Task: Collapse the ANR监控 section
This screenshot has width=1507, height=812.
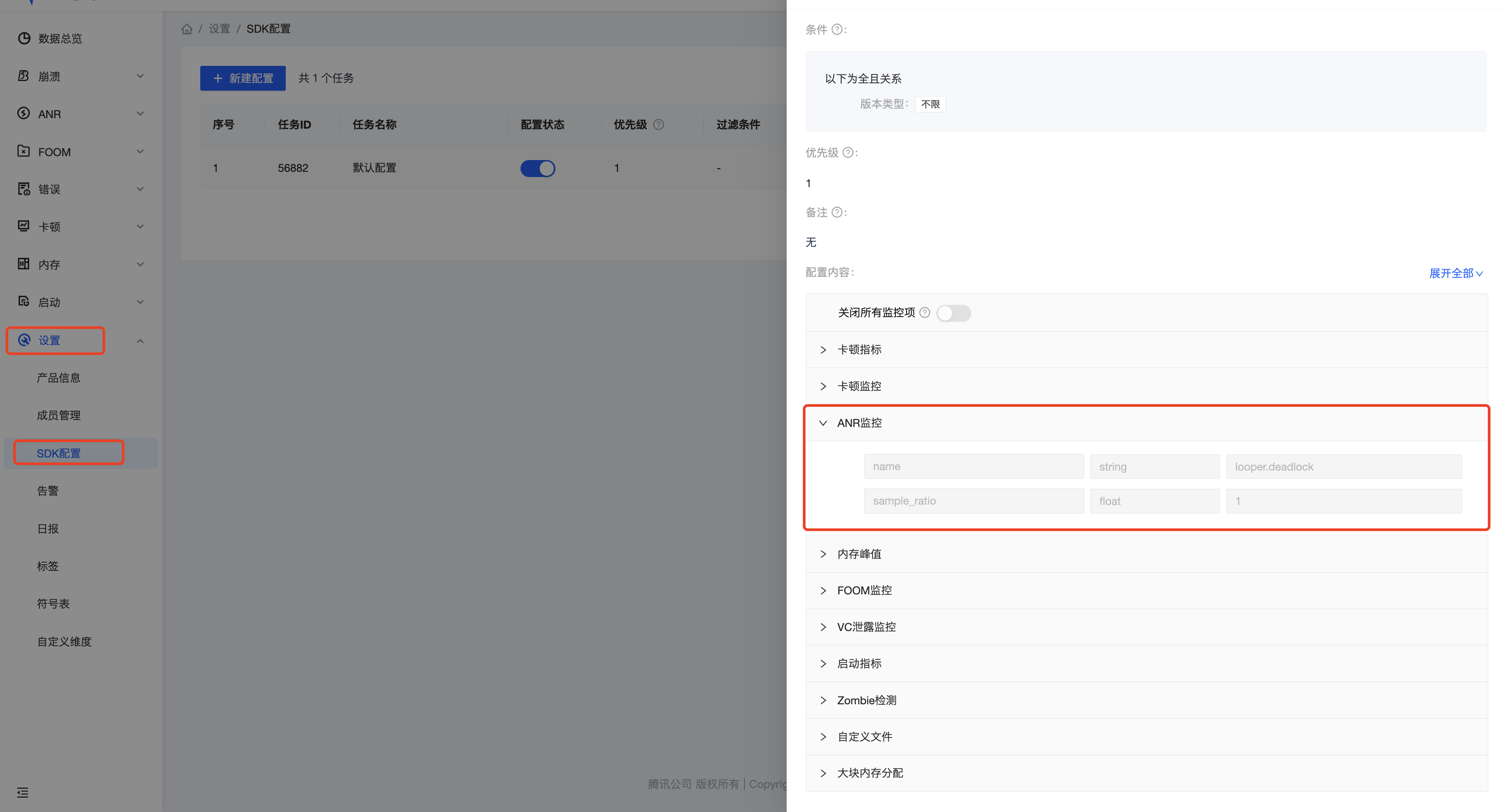Action: (x=1147, y=423)
